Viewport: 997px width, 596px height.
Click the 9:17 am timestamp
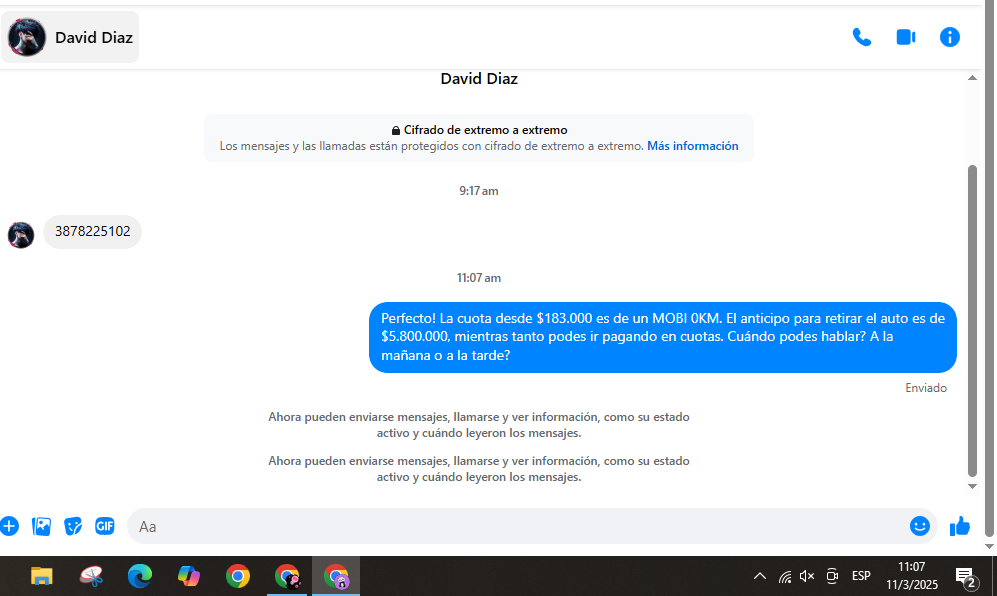point(479,191)
